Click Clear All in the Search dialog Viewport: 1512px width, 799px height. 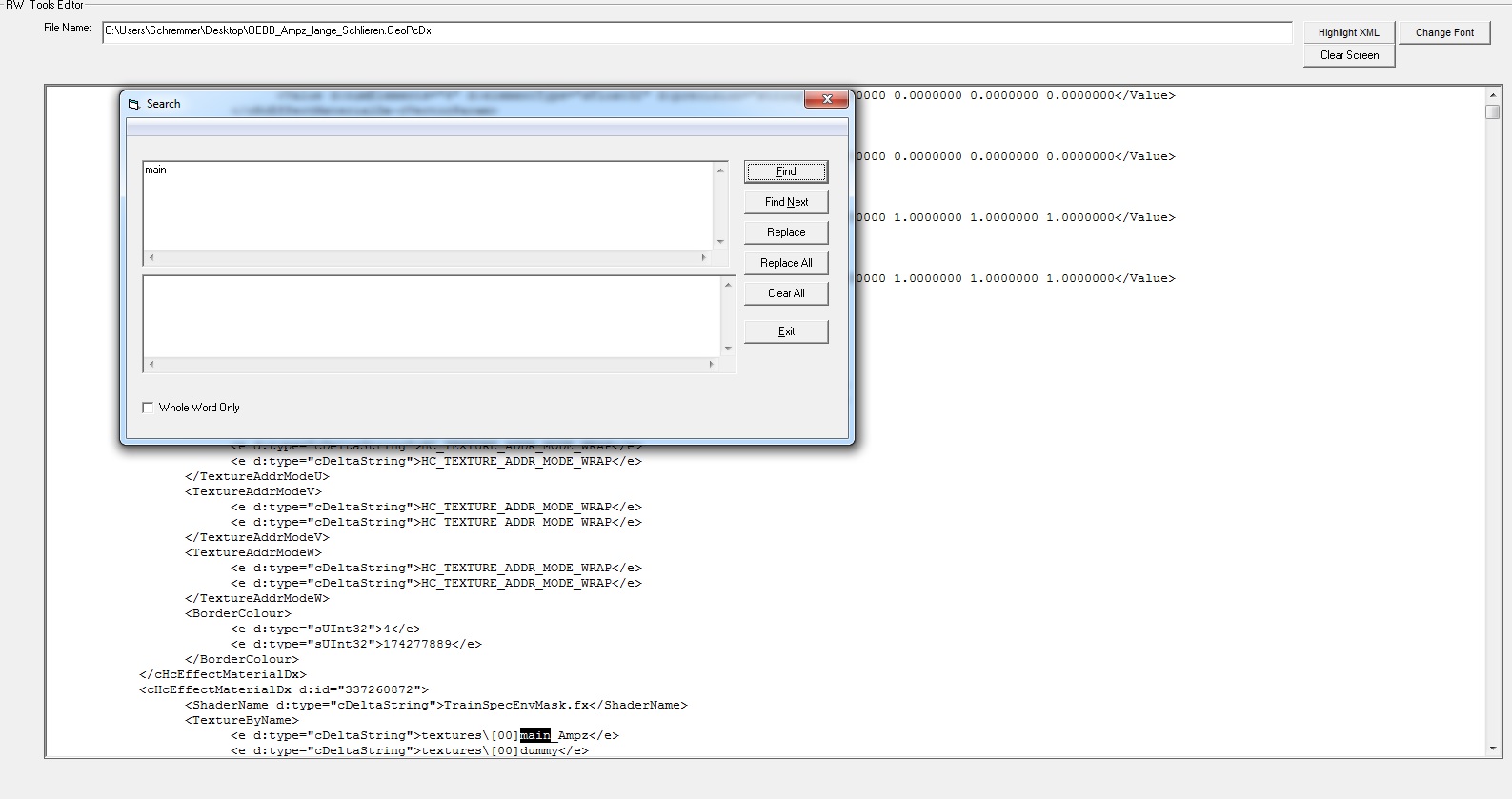786,293
